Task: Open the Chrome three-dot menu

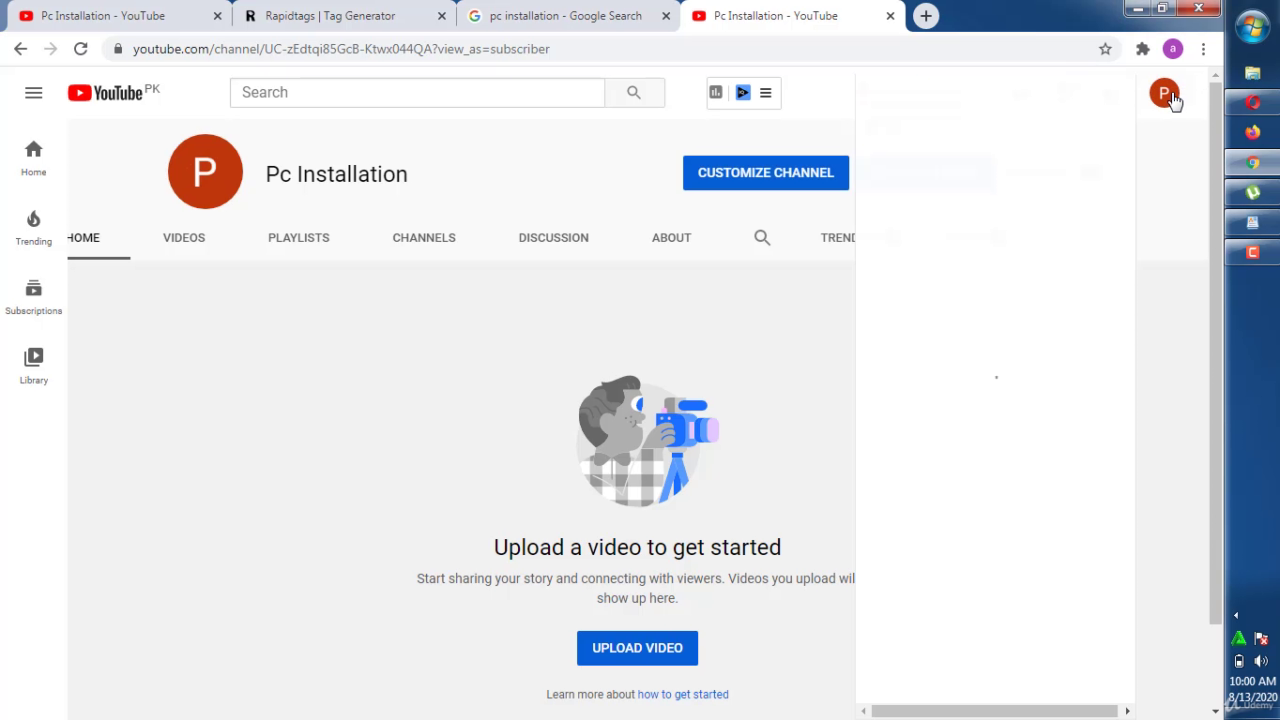Action: [1203, 49]
